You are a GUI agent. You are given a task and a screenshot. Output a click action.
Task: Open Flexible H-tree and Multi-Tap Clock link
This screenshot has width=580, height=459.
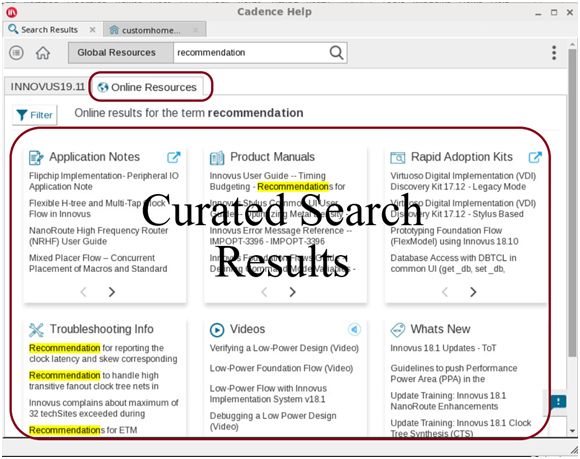click(97, 209)
